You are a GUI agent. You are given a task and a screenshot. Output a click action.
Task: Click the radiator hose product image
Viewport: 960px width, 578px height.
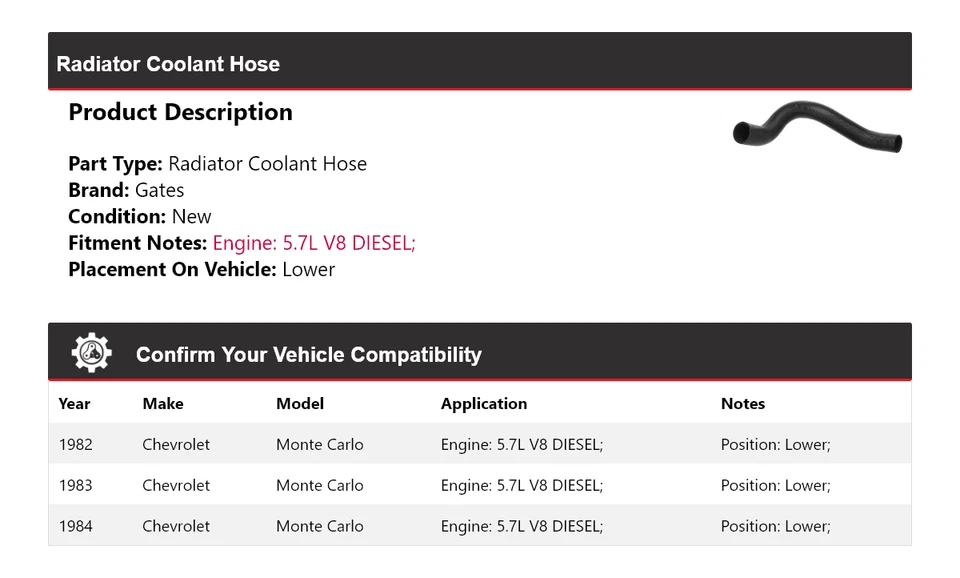[817, 126]
